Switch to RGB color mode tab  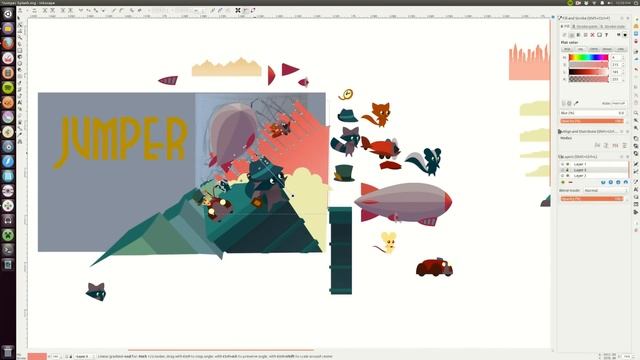click(x=567, y=49)
